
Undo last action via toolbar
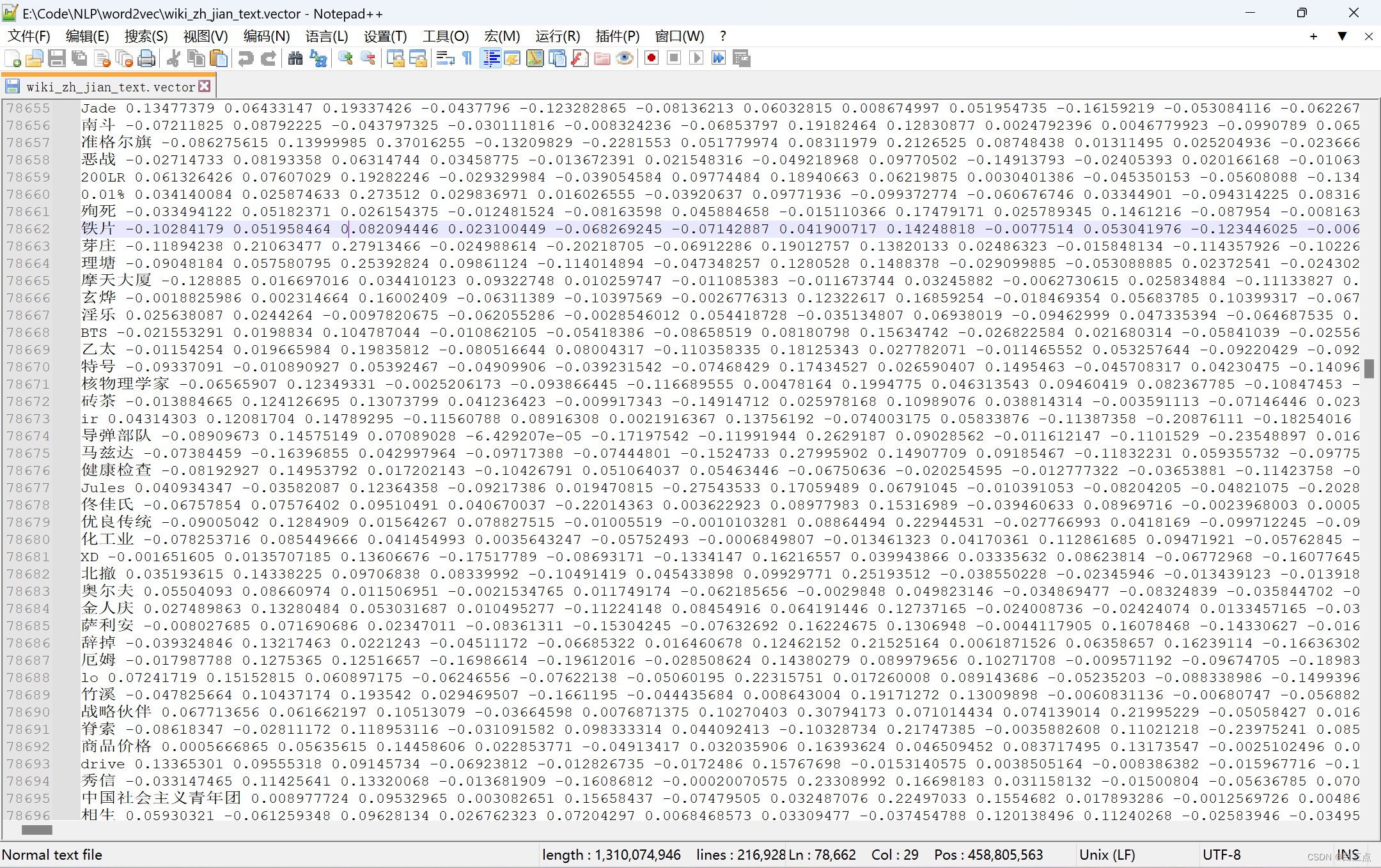246,59
